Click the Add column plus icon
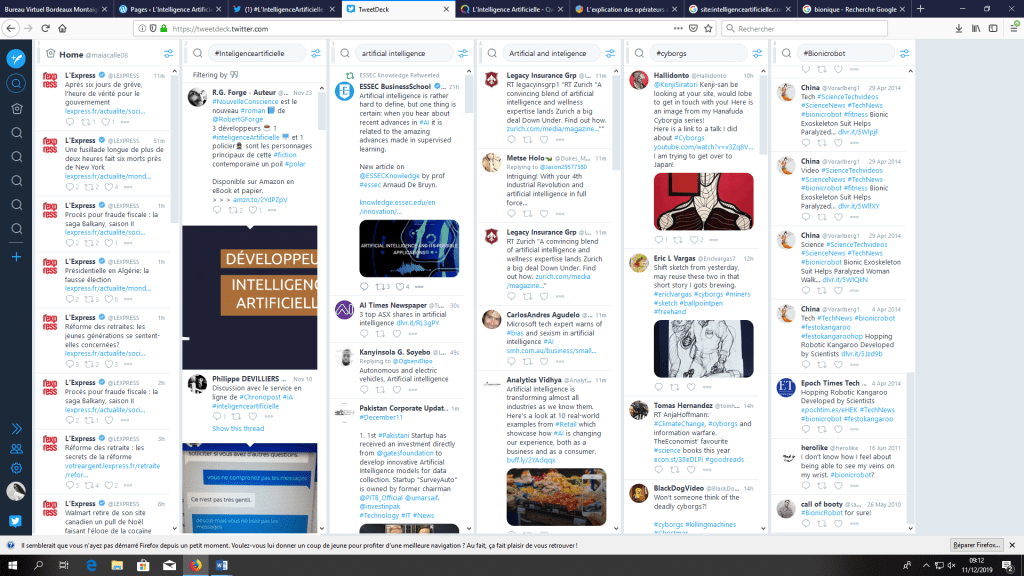The image size is (1024, 576). (x=16, y=256)
